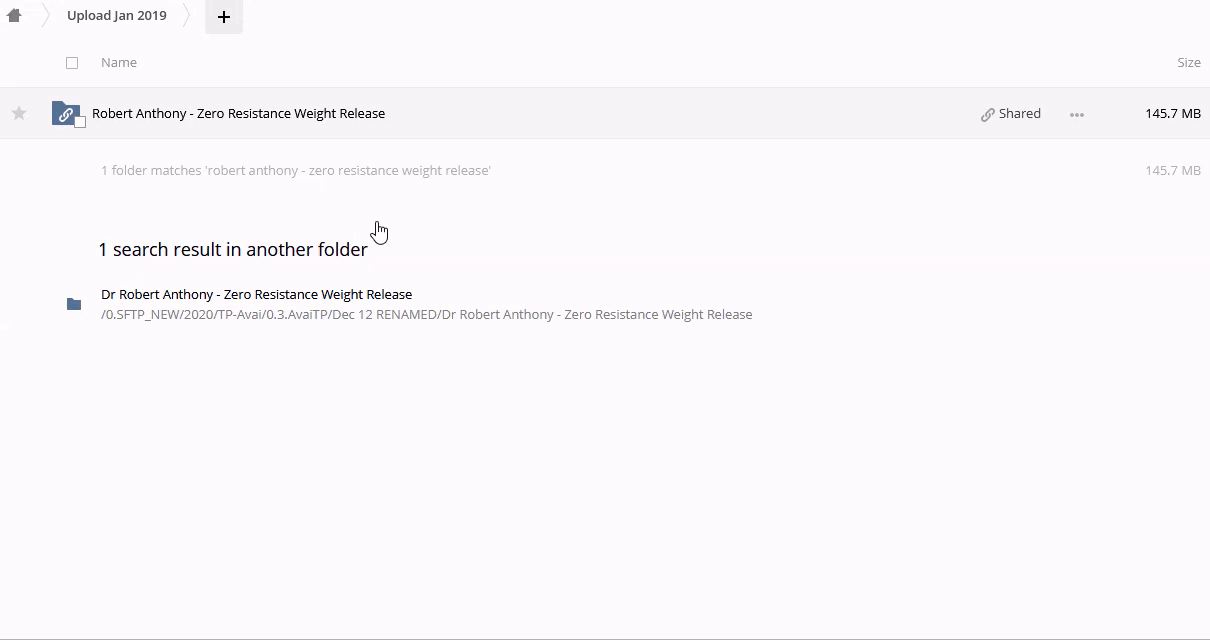
Task: Click the Shared label on the folder row
Action: (1019, 114)
